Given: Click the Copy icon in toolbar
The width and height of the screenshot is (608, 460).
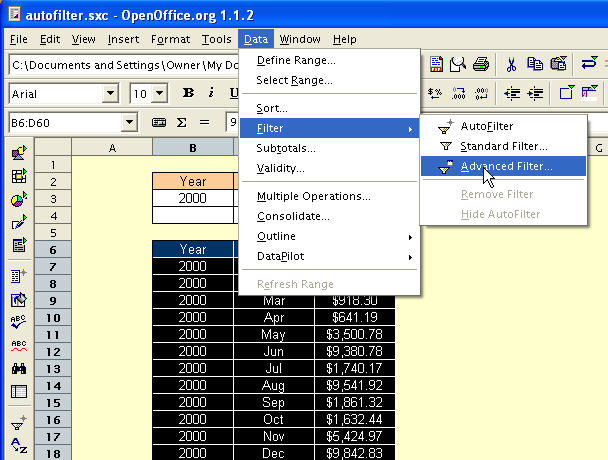Looking at the screenshot, I should (x=535, y=64).
